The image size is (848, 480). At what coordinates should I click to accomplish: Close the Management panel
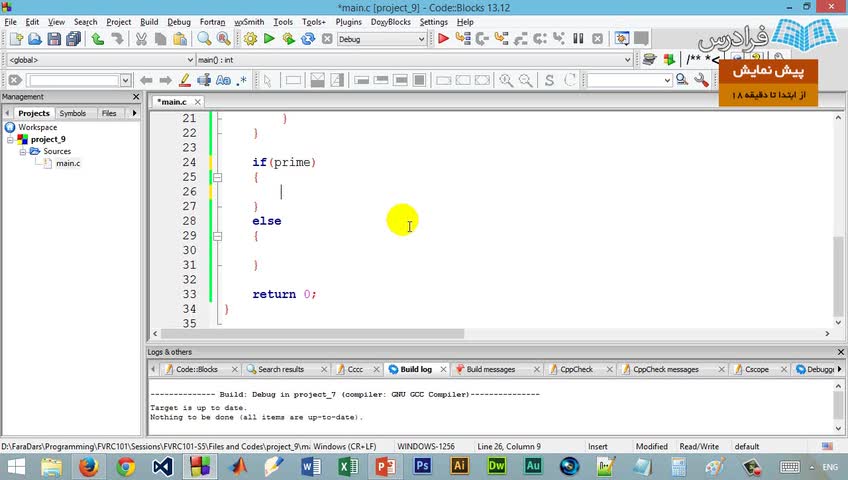click(136, 97)
